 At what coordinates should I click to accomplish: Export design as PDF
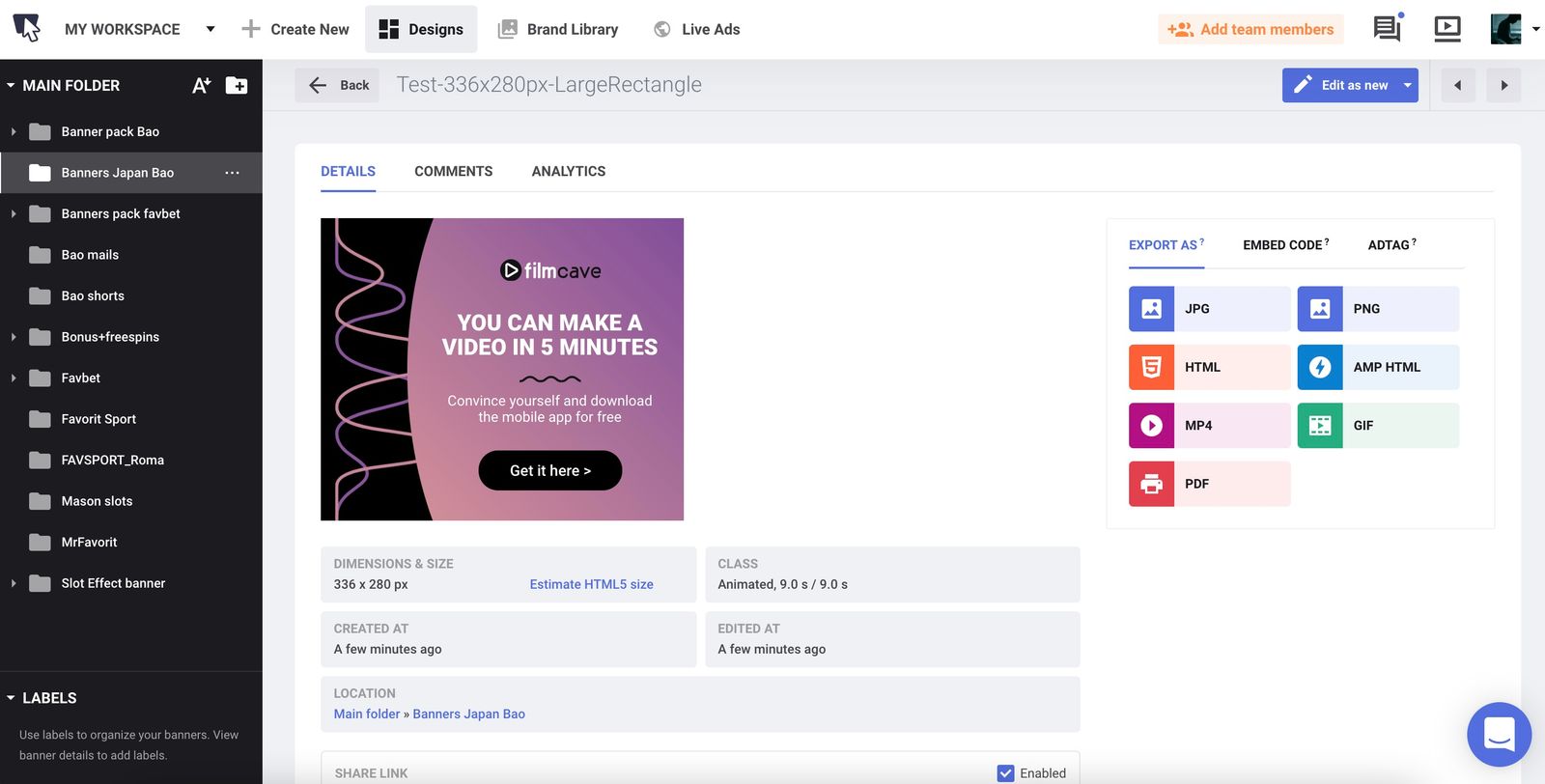[1209, 484]
